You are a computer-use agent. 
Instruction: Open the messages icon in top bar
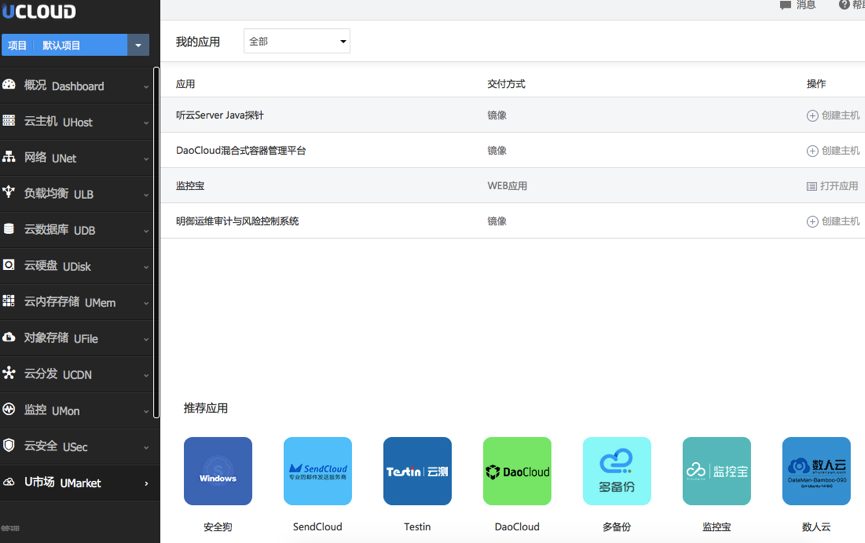coord(786,5)
